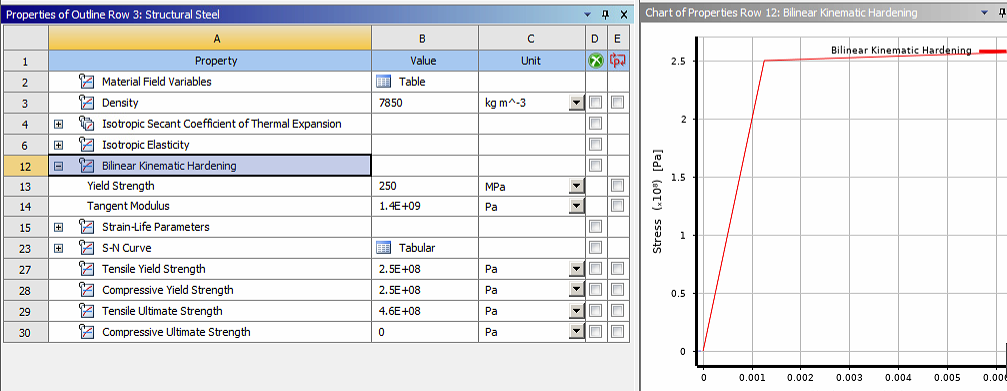
Task: Open the Tensile Yield Strength unit dropdown
Action: tap(577, 269)
